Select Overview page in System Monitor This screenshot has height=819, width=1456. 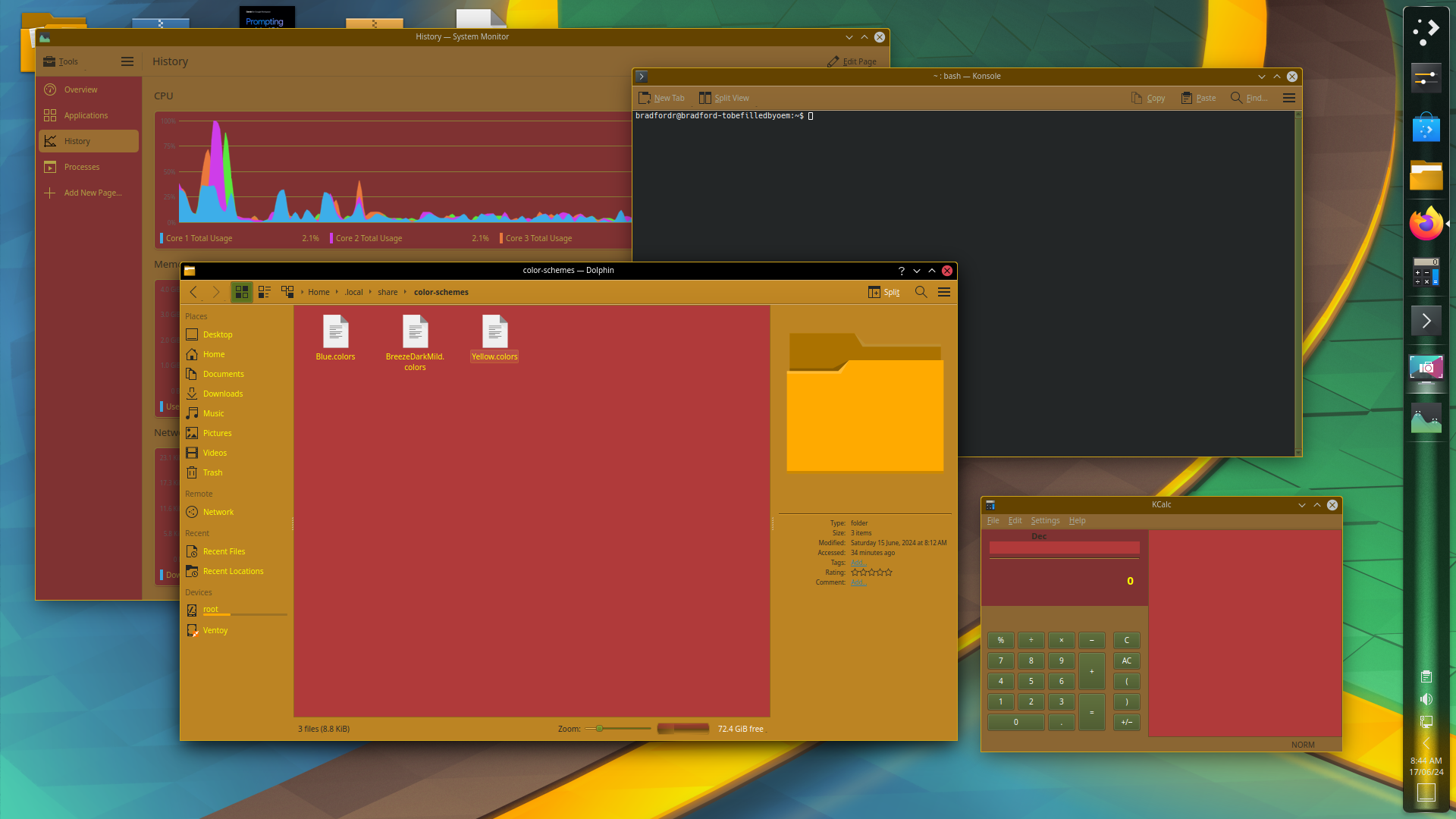click(x=89, y=89)
